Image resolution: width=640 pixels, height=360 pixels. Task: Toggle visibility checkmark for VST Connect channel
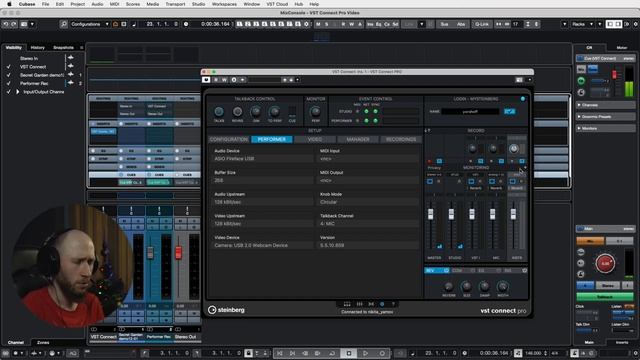pos(9,67)
